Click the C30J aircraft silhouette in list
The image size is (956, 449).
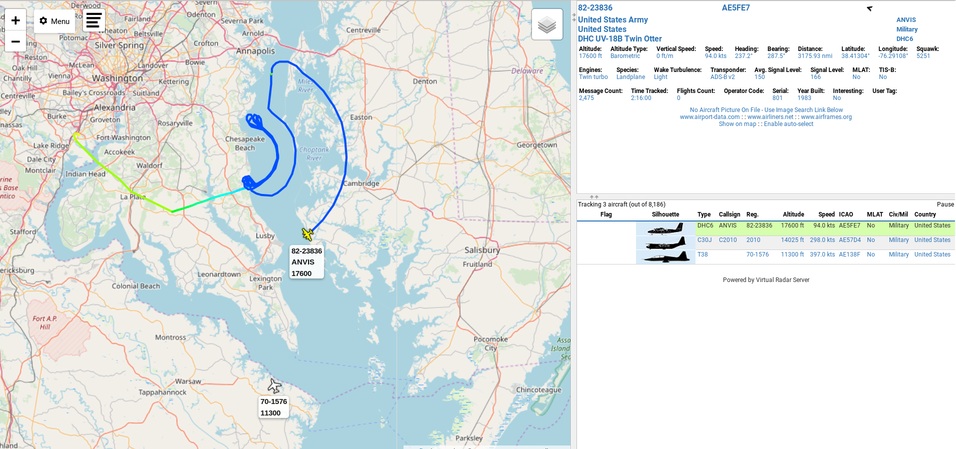click(x=666, y=243)
